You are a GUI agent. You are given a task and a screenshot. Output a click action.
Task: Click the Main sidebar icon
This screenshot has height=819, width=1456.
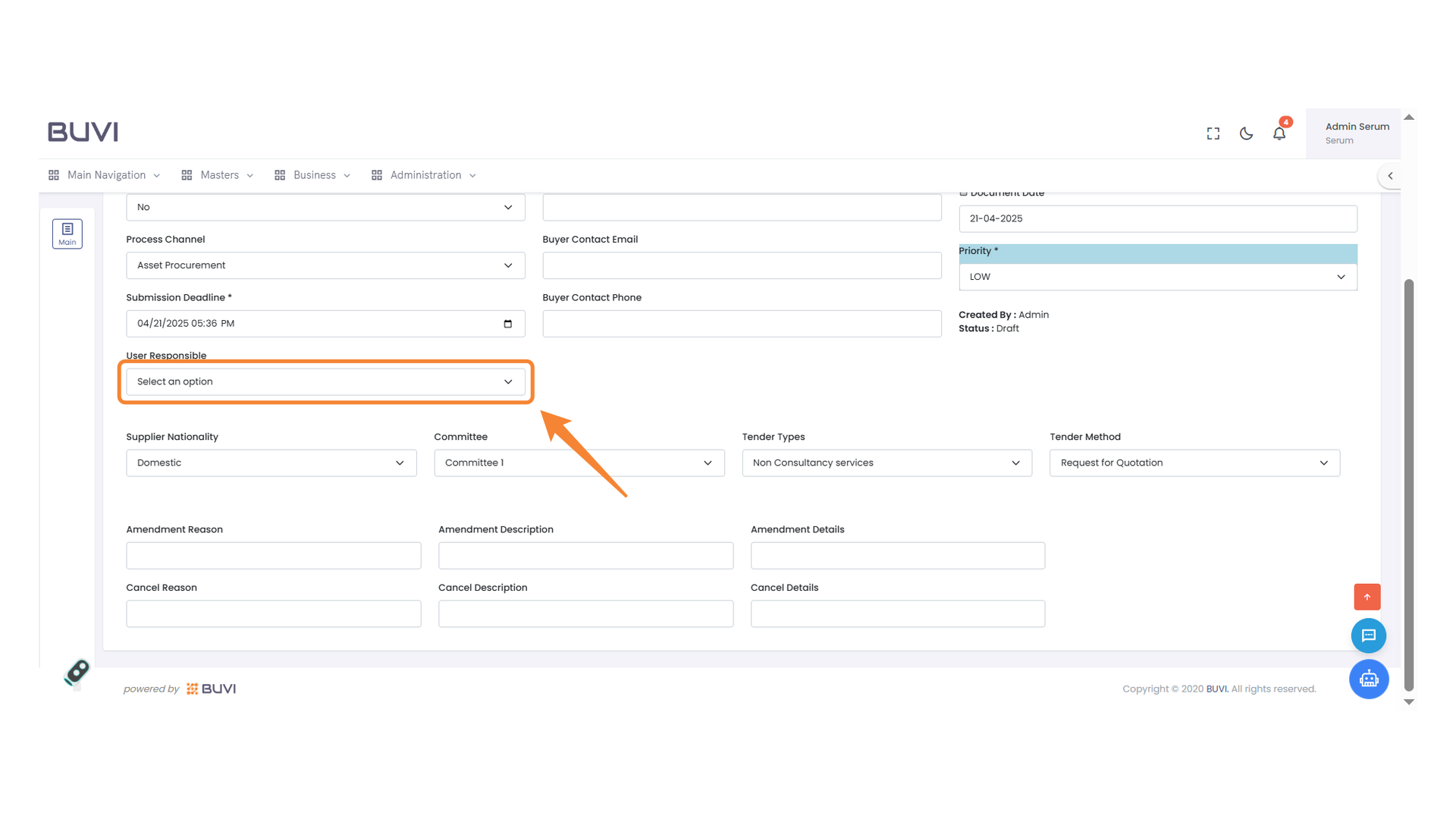(67, 234)
